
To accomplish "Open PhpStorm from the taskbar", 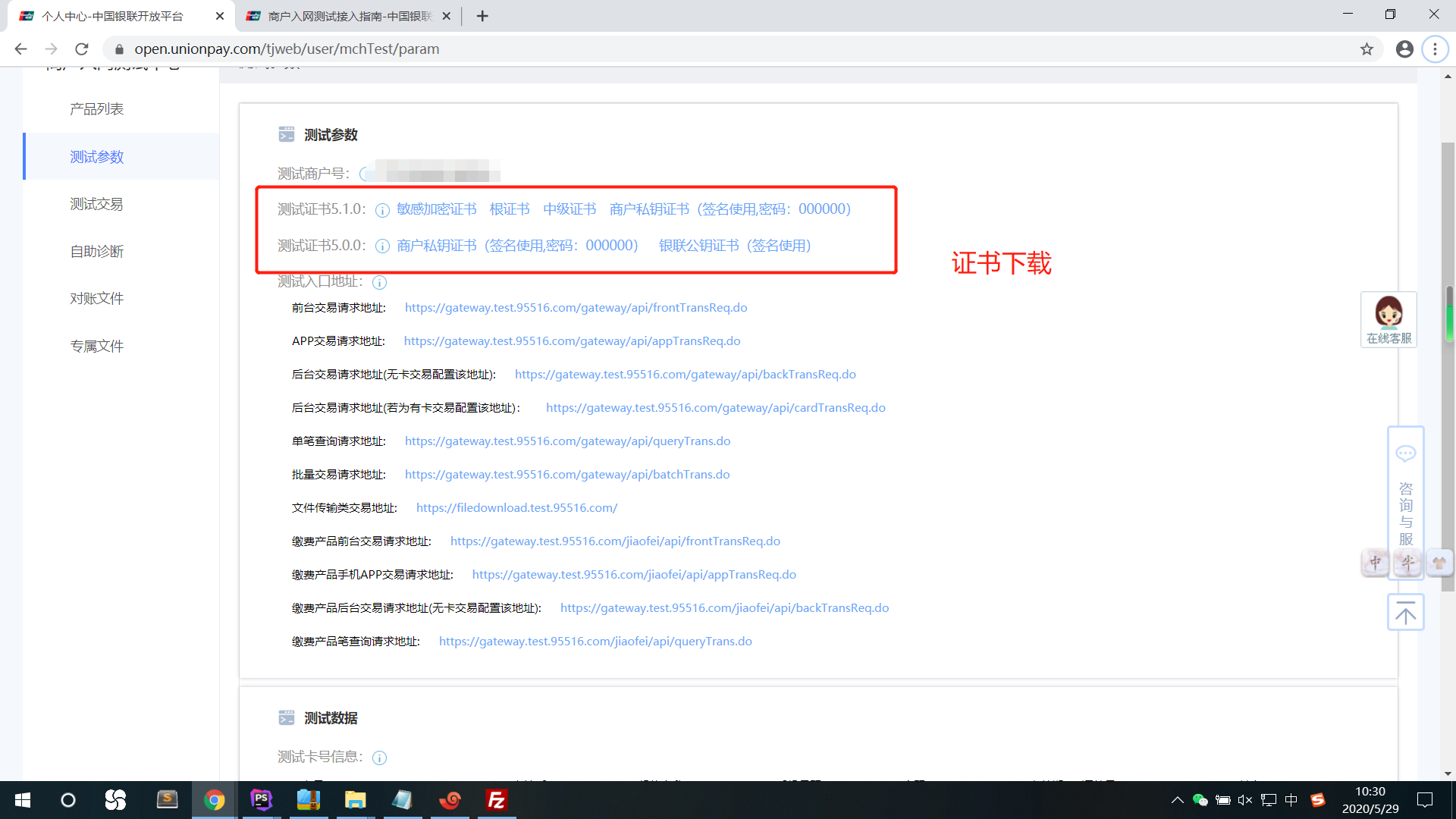I will [x=261, y=800].
